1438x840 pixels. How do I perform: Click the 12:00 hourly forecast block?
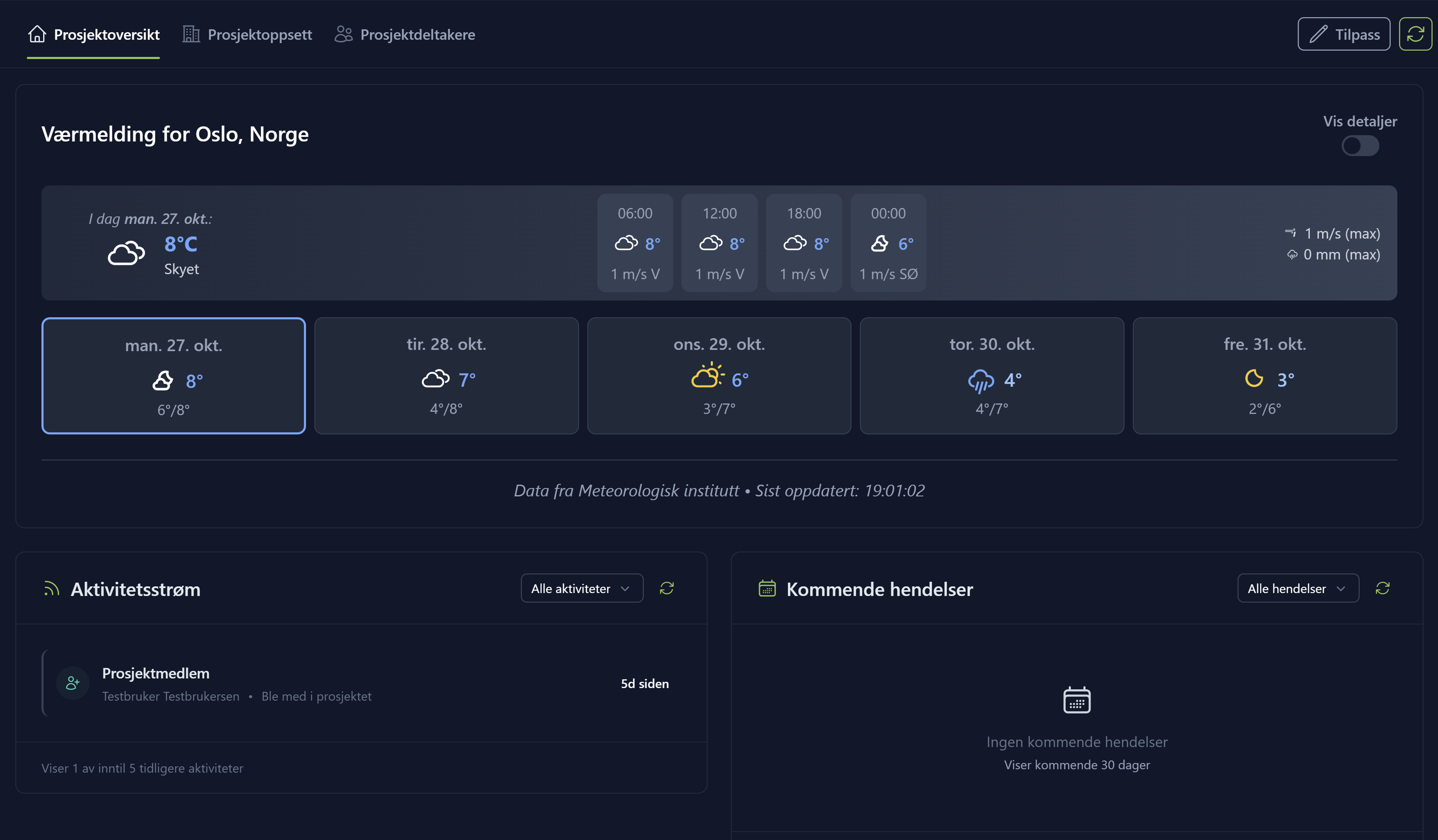tap(720, 243)
